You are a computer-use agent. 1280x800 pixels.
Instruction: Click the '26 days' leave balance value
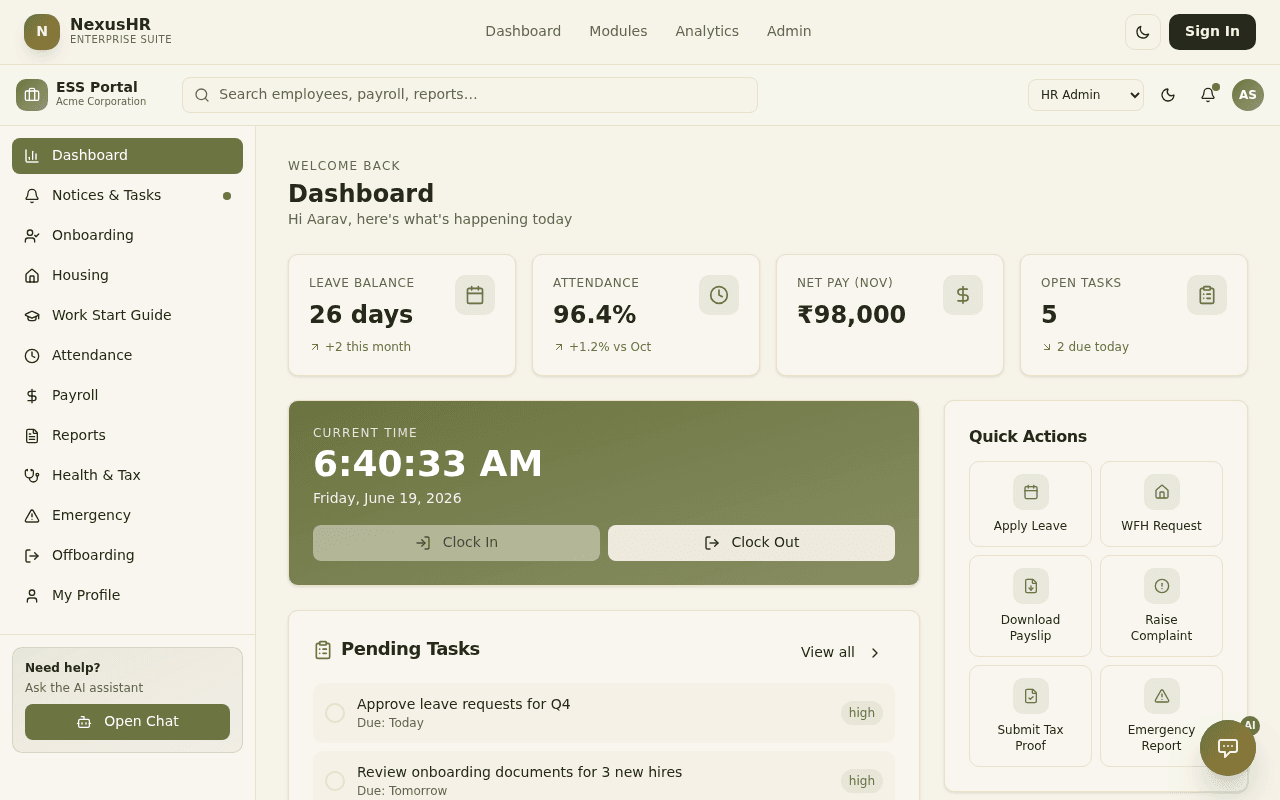coord(361,315)
